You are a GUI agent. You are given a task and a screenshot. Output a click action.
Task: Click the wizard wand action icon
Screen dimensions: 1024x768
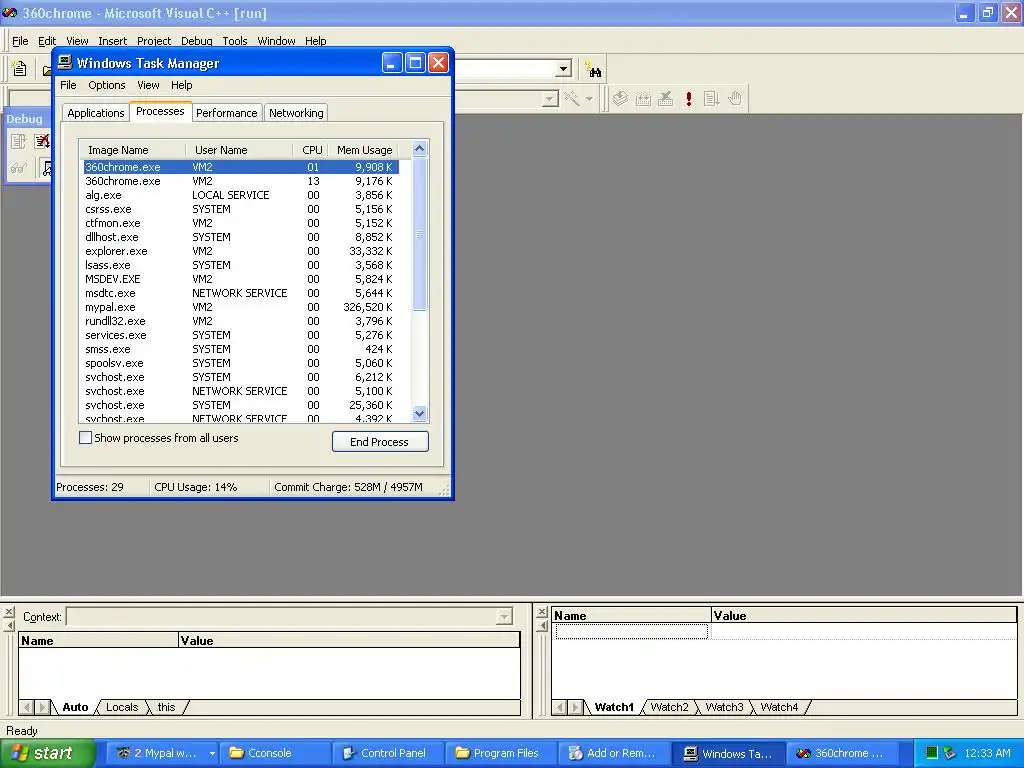pyautogui.click(x=571, y=99)
